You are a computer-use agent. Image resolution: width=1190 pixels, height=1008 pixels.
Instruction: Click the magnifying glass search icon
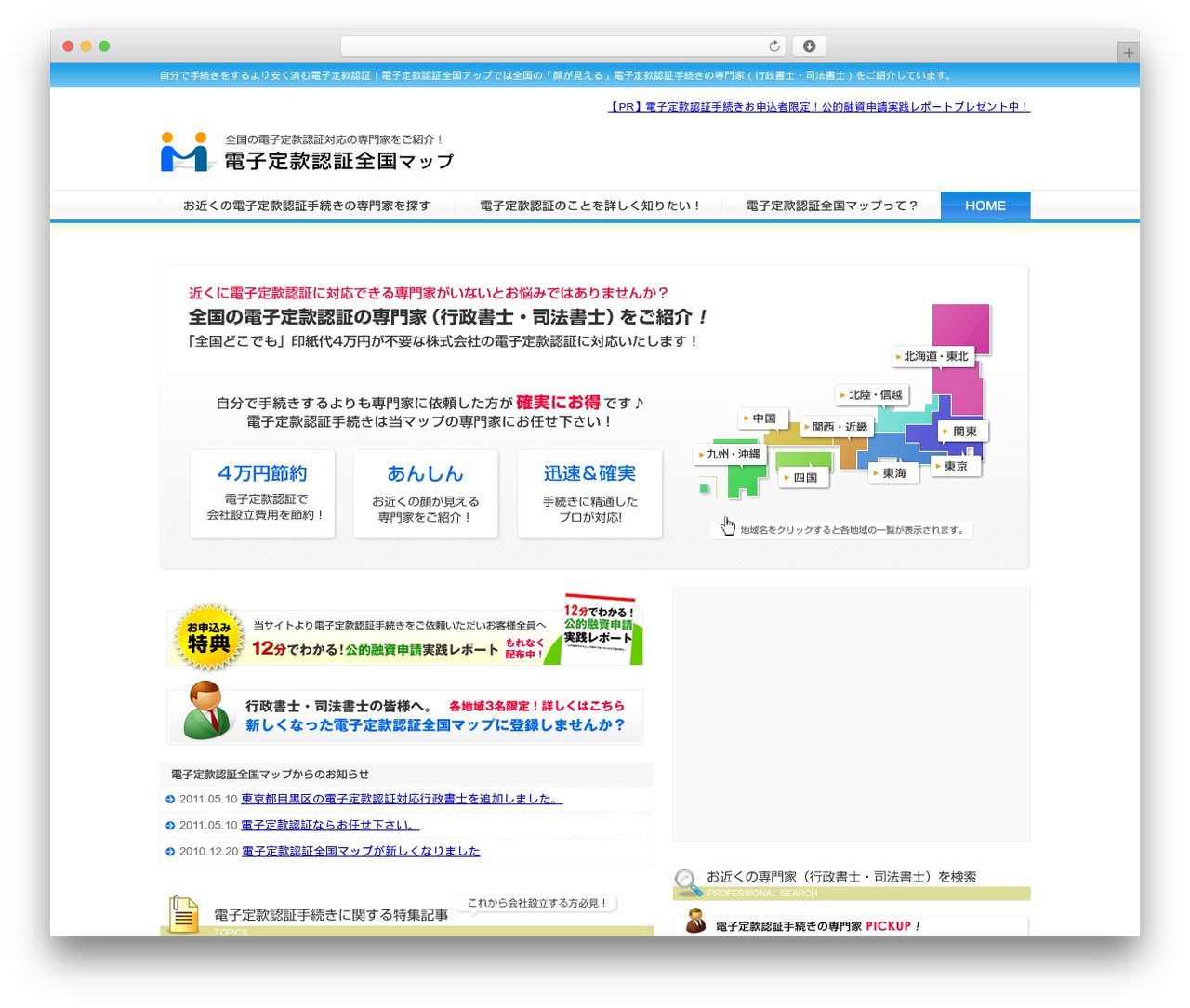pos(688,882)
